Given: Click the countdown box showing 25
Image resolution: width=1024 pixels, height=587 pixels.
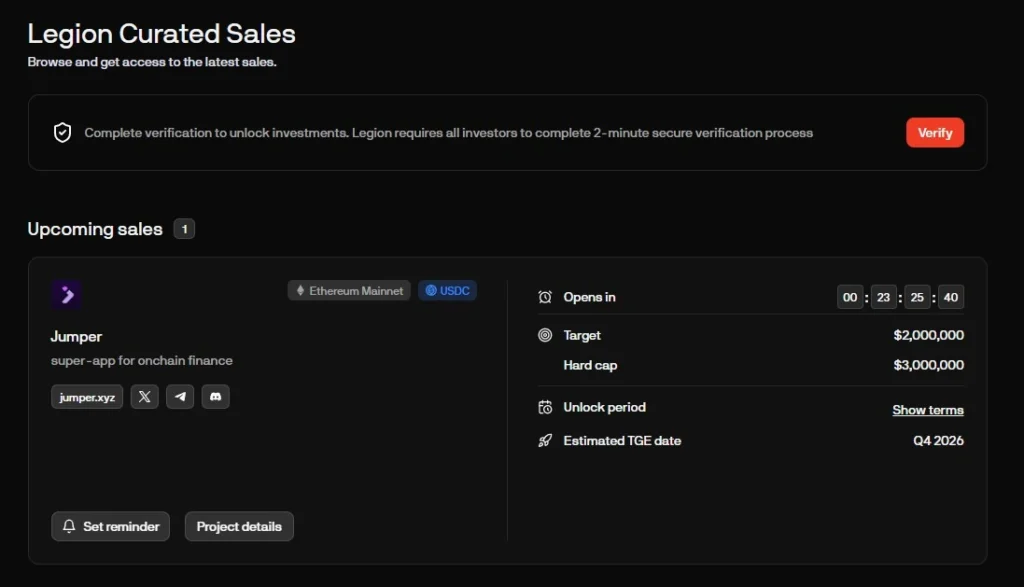Looking at the screenshot, I should [917, 297].
